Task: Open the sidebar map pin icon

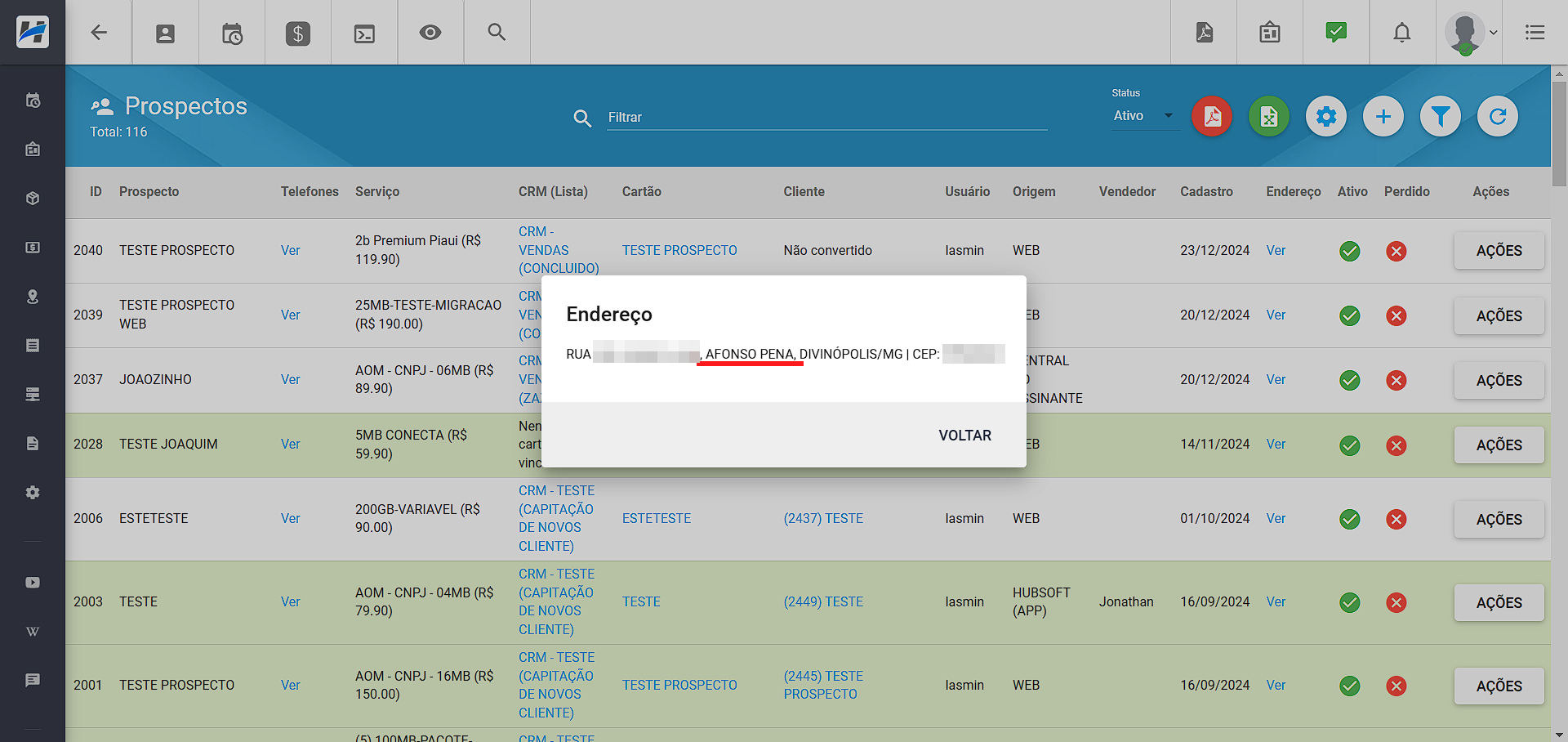Action: (33, 297)
